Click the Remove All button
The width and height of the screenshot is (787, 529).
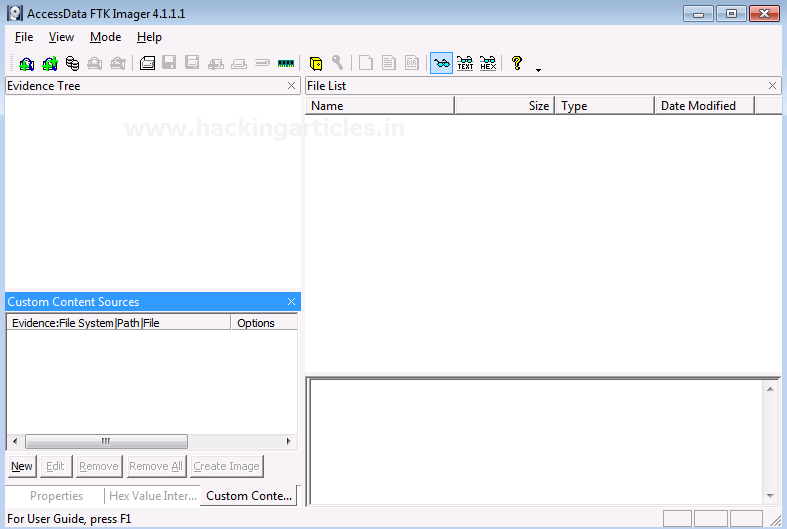click(x=156, y=466)
